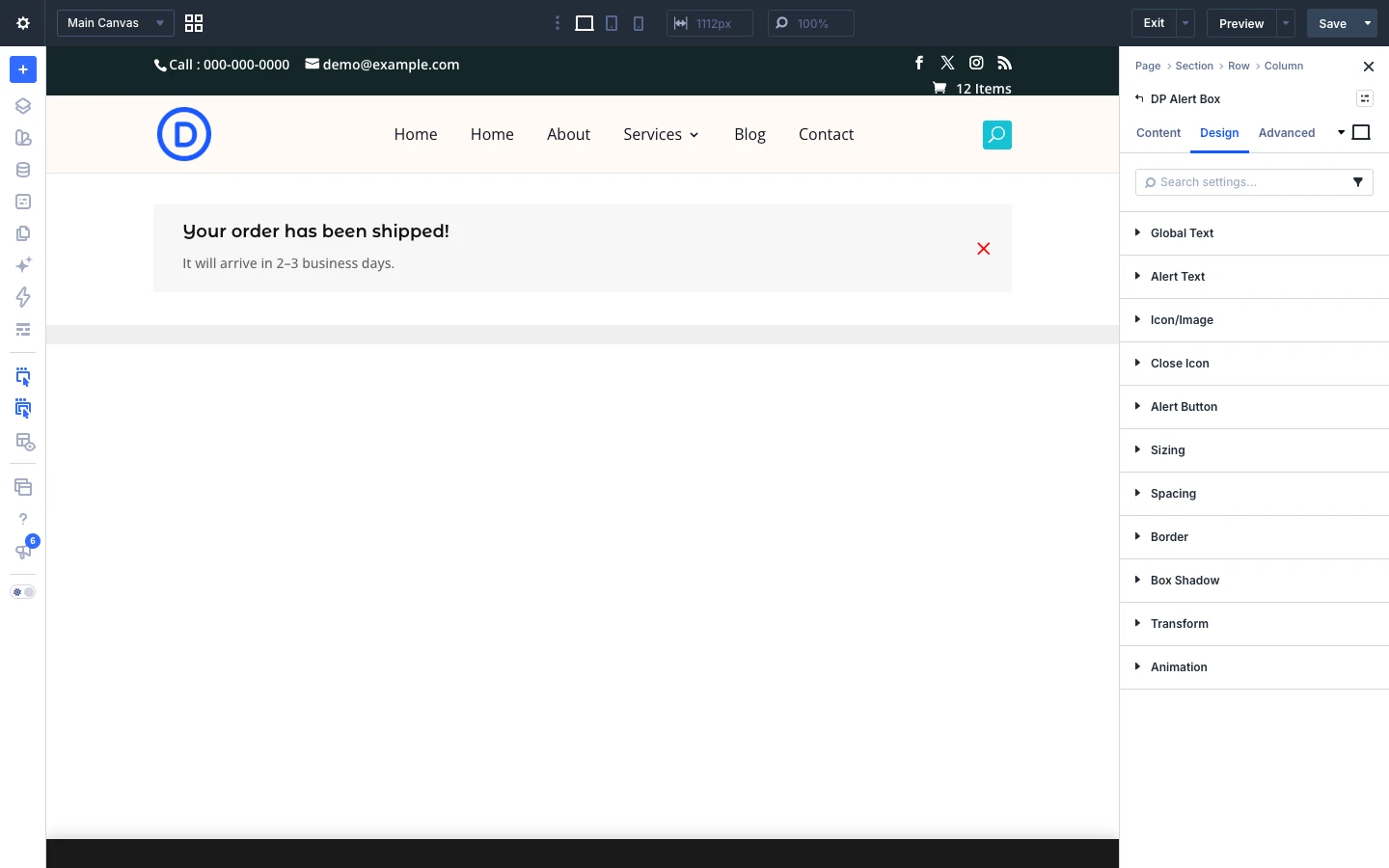This screenshot has width=1389, height=868.
Task: Click the RSS feed icon in top bar
Action: (1005, 63)
